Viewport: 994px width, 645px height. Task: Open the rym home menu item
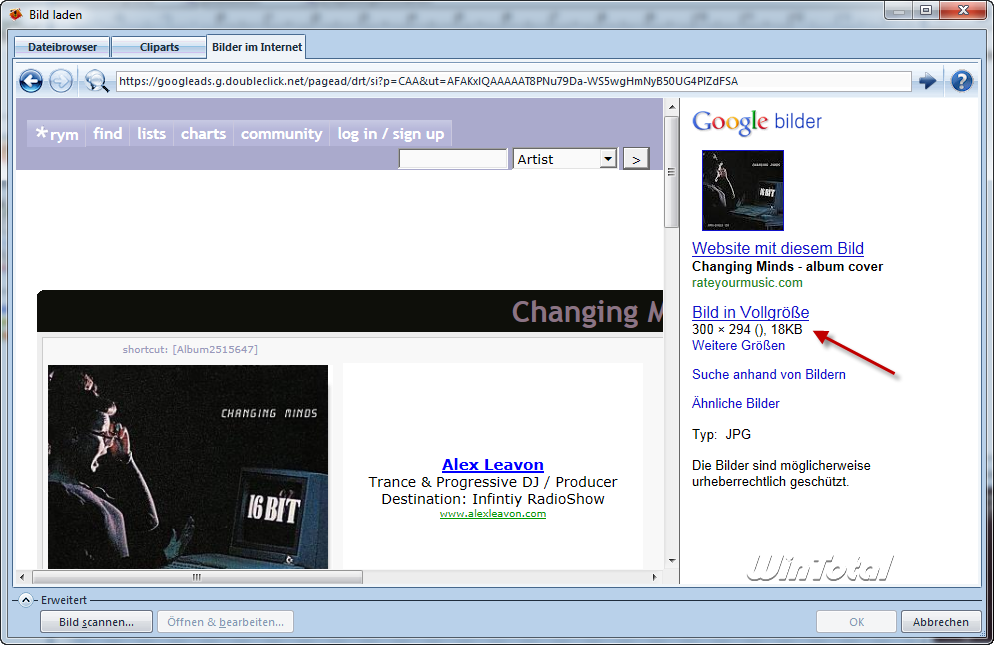pos(57,134)
